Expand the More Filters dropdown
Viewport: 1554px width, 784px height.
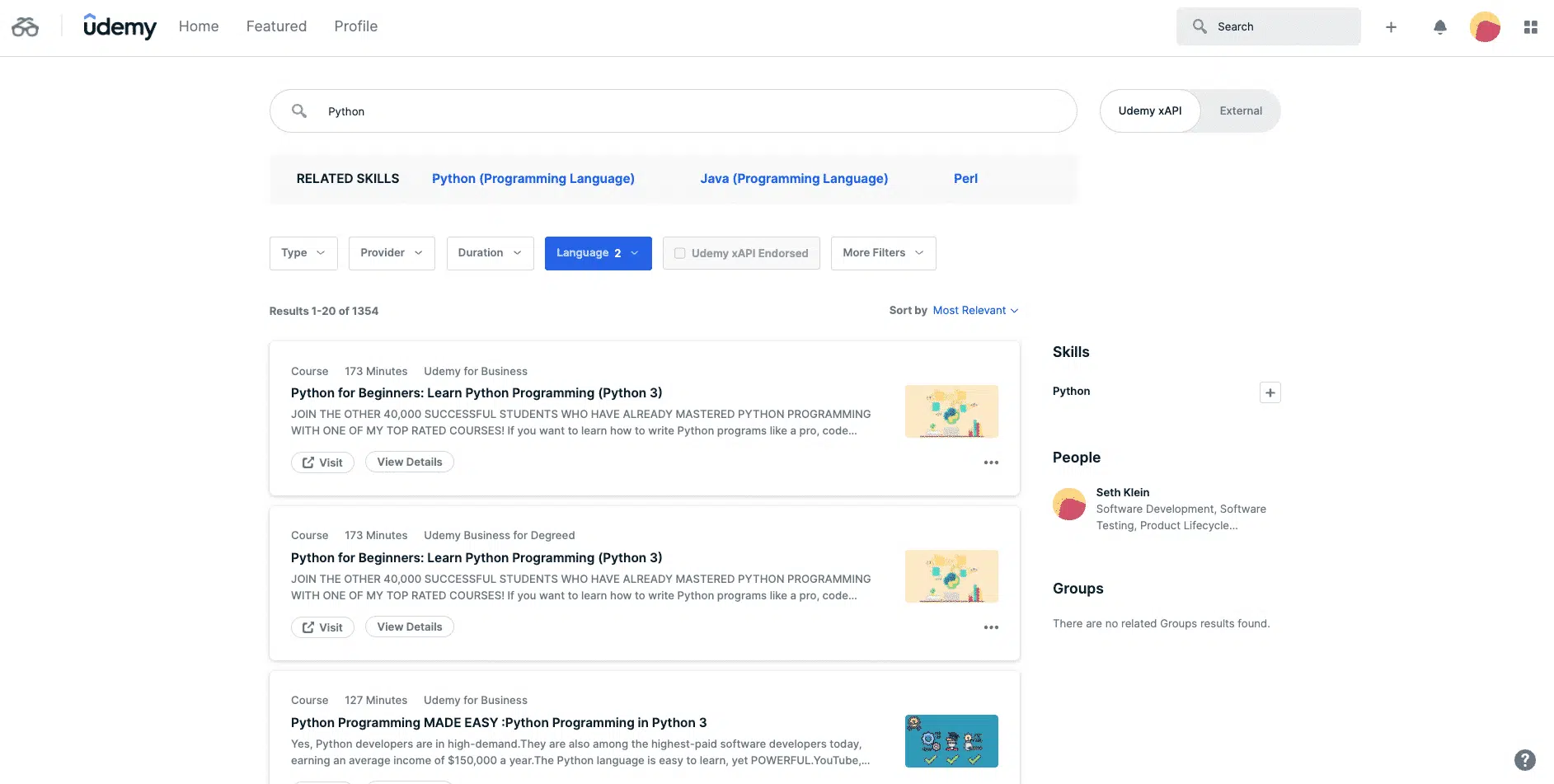[884, 253]
